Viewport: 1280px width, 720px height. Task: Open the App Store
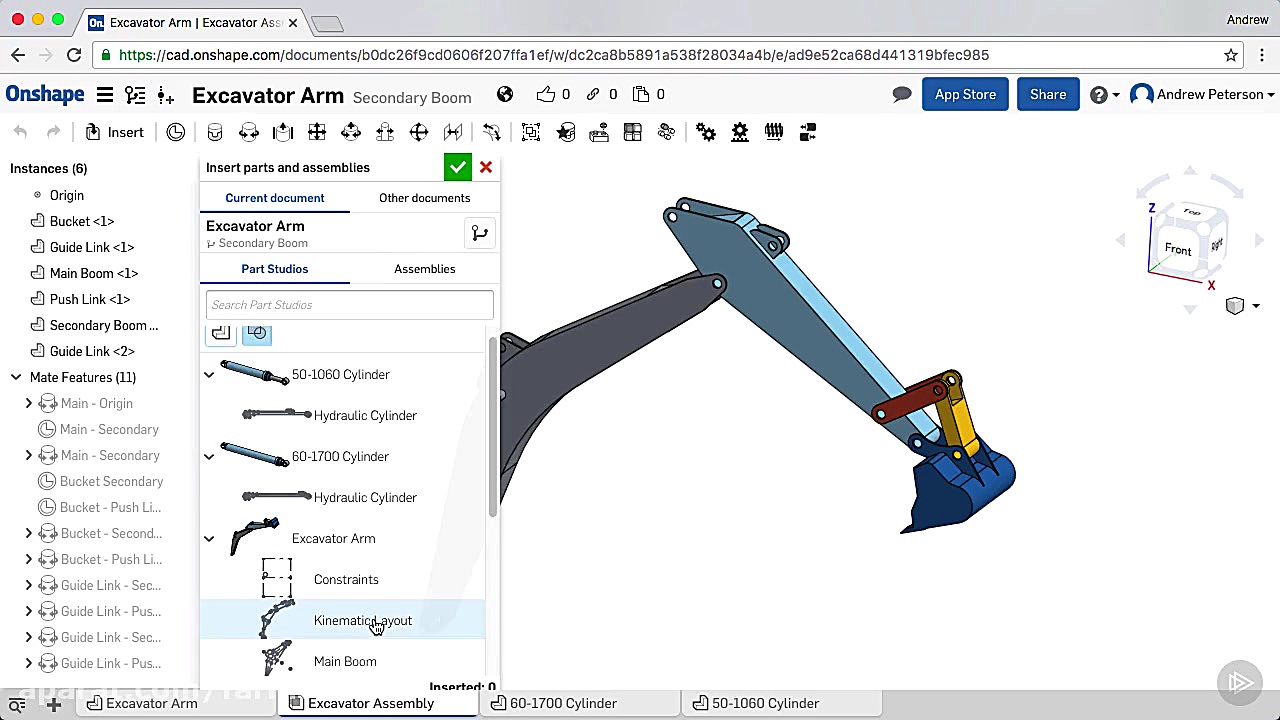pos(965,94)
